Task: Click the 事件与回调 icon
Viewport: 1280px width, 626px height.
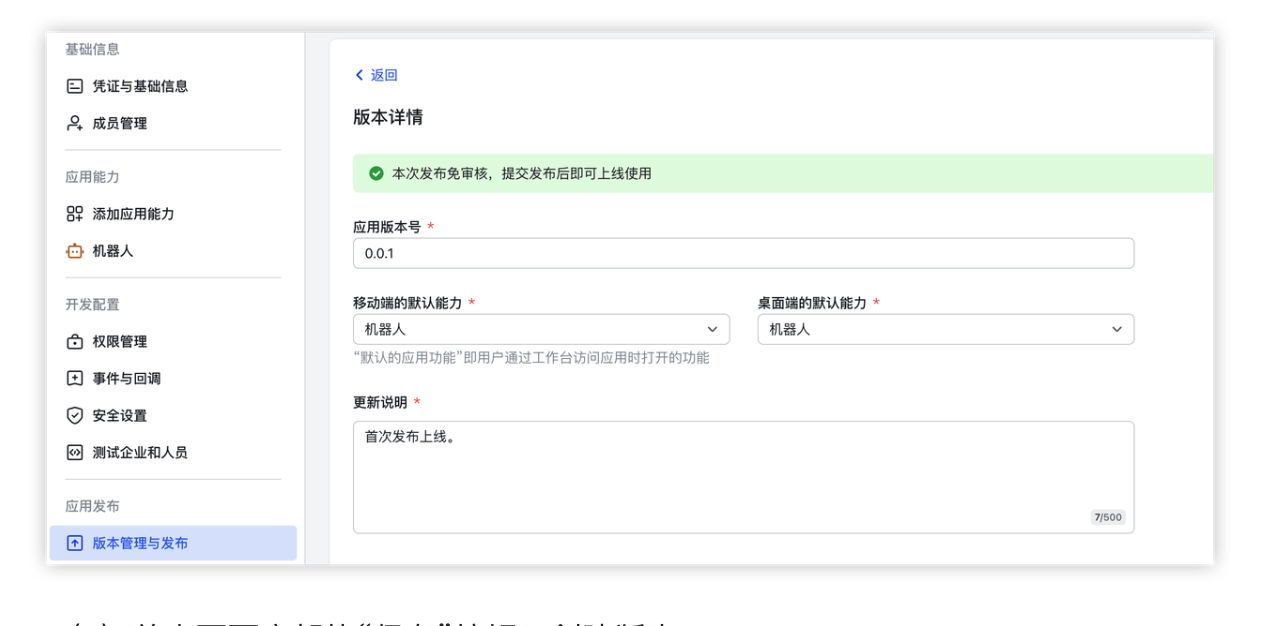Action: coord(74,379)
